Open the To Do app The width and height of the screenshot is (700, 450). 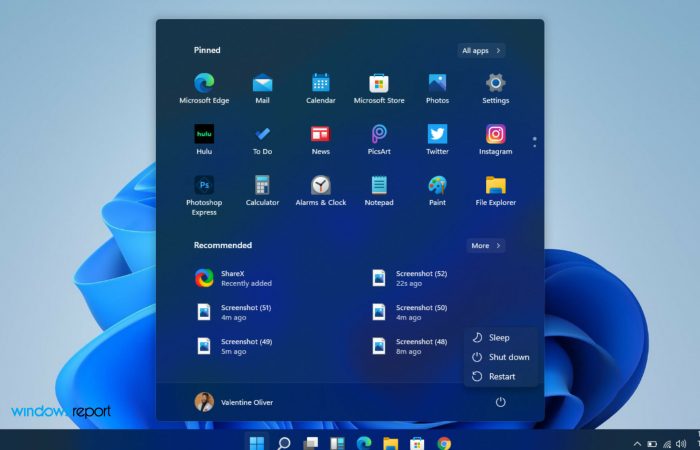coord(262,140)
